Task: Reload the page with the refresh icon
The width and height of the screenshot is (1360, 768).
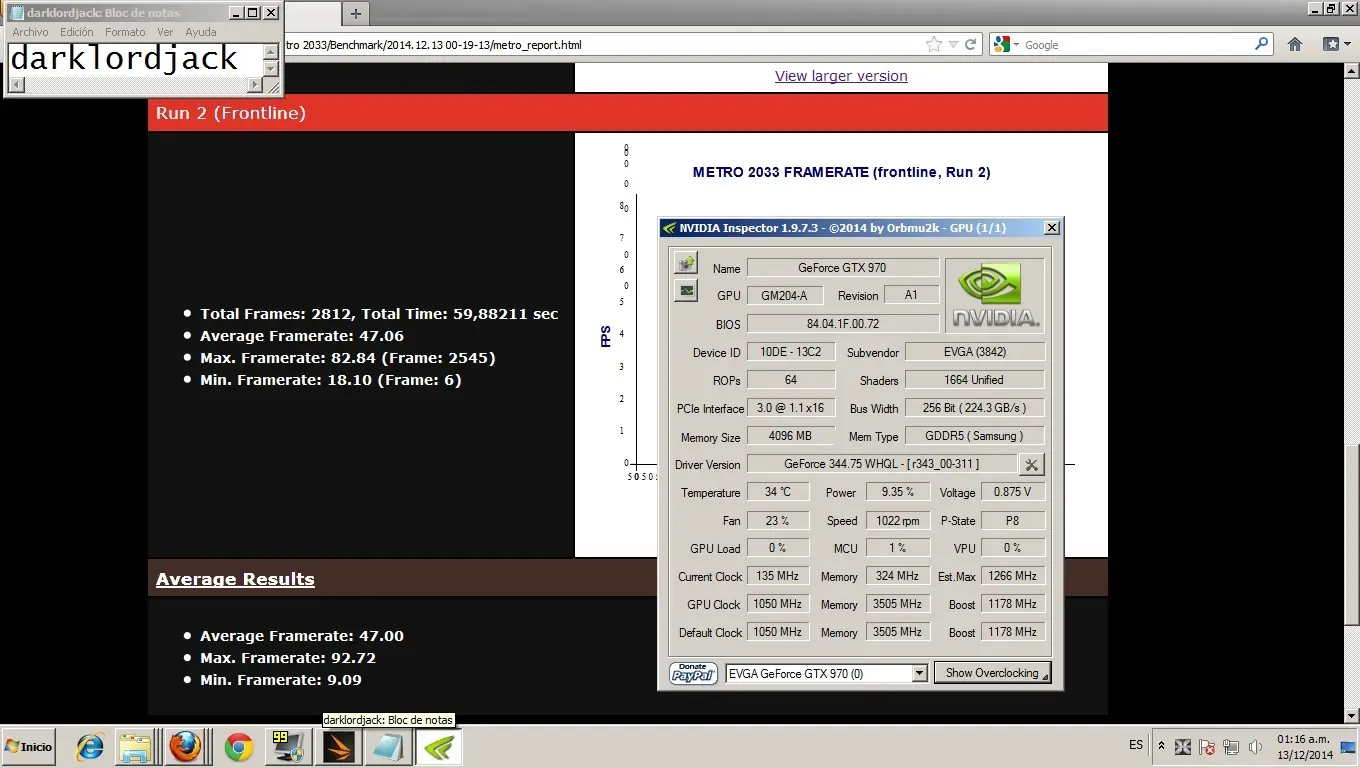Action: click(x=970, y=45)
